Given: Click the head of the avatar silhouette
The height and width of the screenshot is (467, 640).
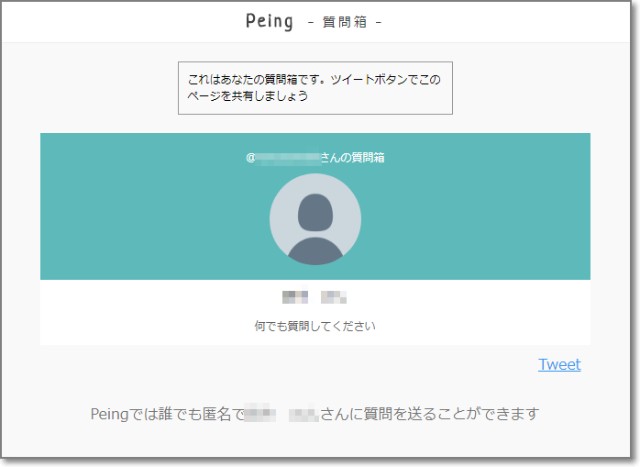Looking at the screenshot, I should 315,210.
